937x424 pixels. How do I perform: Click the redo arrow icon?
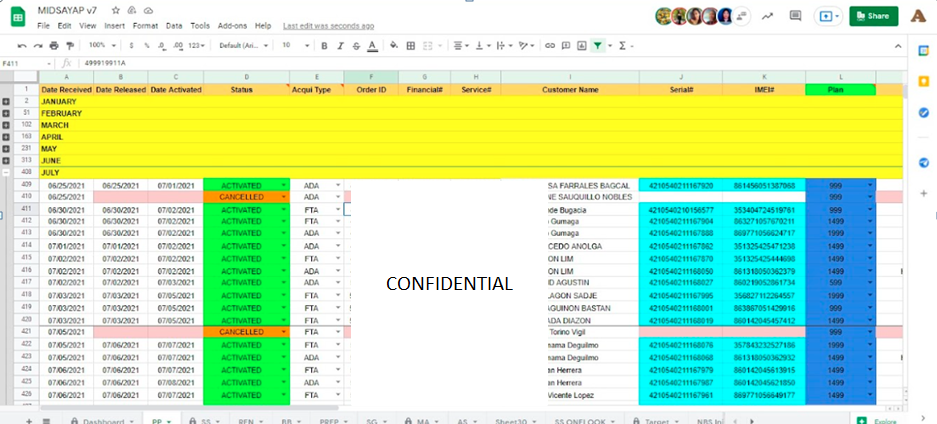click(x=38, y=45)
